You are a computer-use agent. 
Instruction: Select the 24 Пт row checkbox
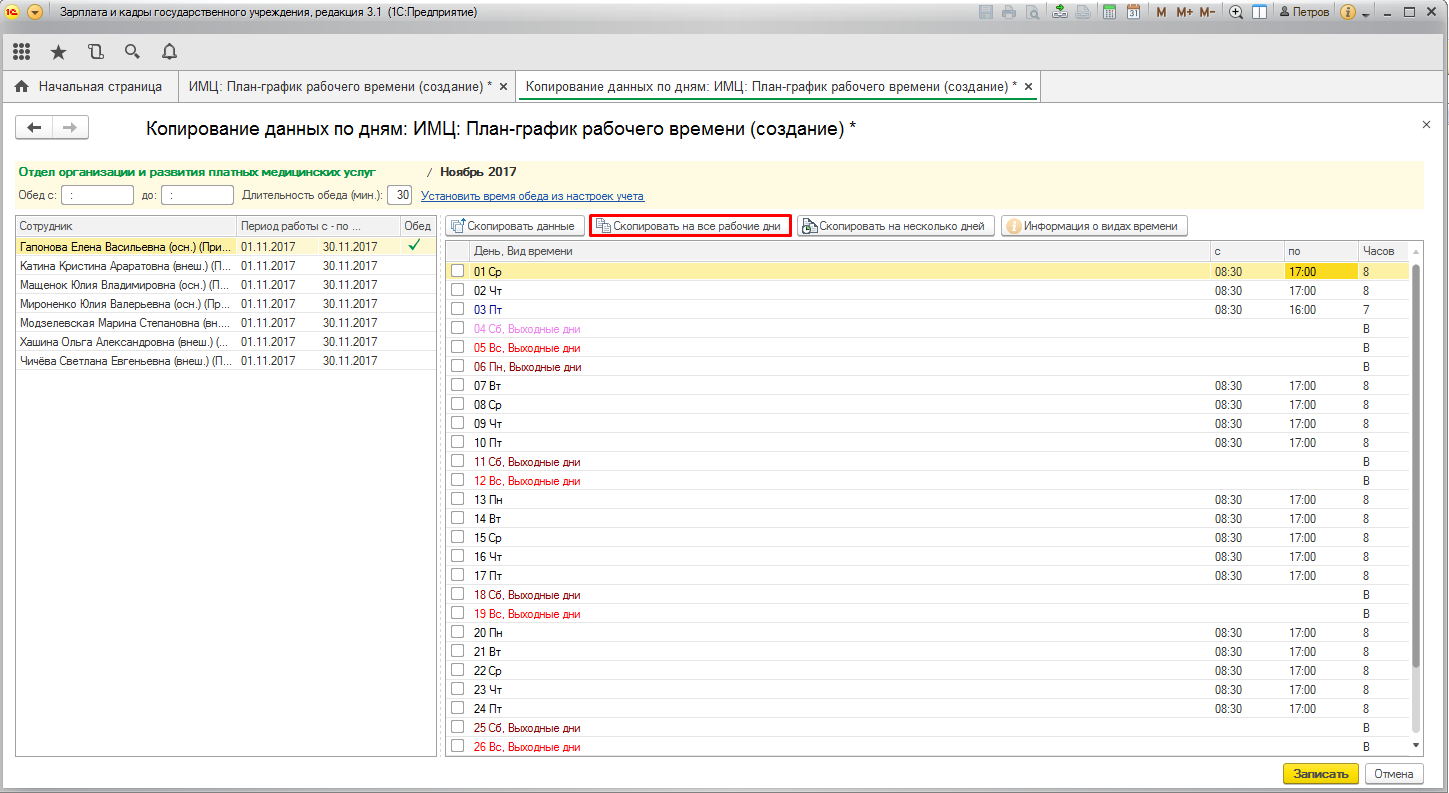[457, 709]
